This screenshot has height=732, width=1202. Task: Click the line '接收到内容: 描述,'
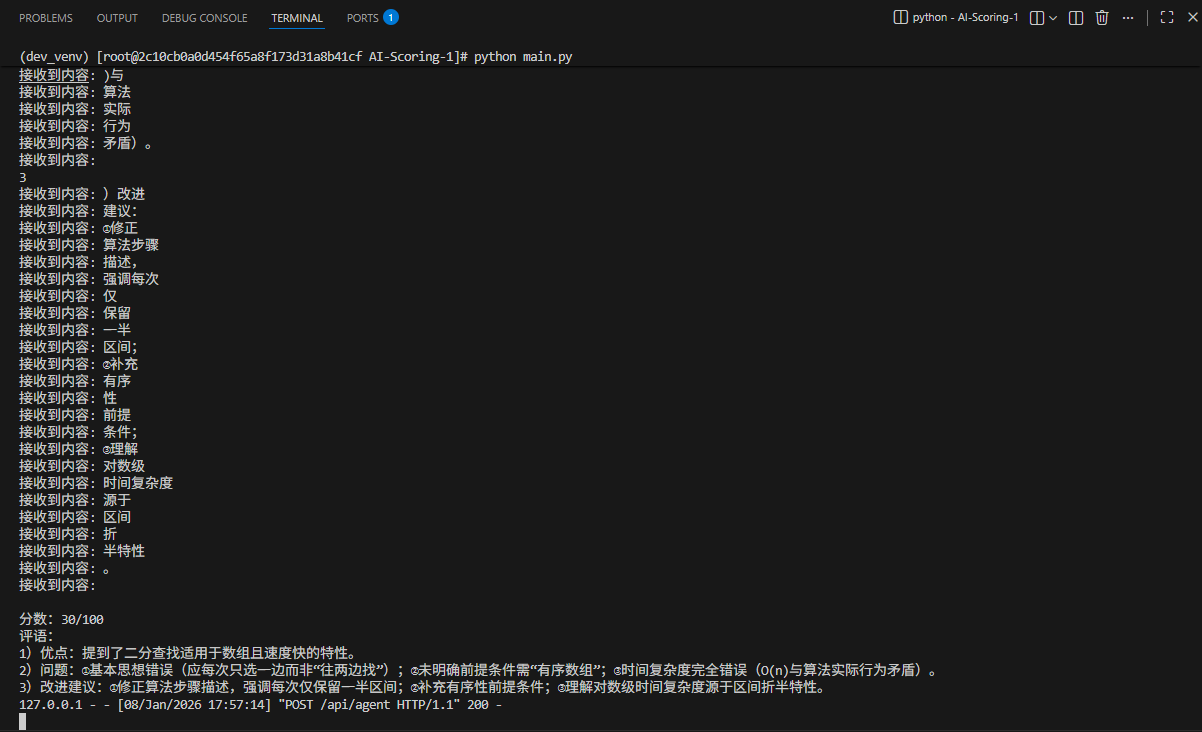(x=79, y=262)
